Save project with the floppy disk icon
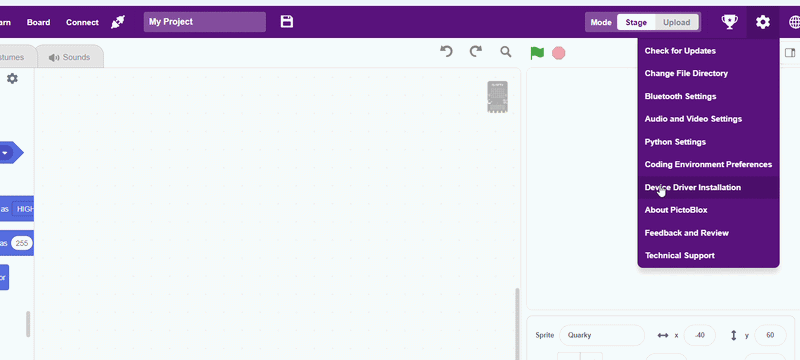 tap(287, 21)
